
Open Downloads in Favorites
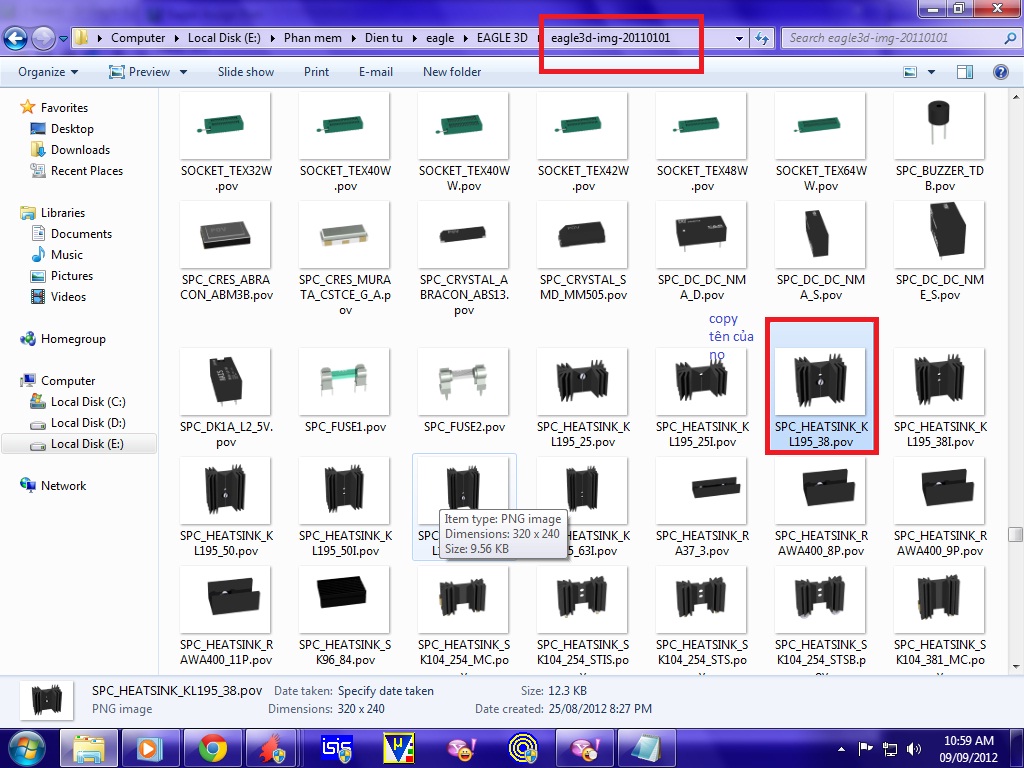click(x=80, y=150)
